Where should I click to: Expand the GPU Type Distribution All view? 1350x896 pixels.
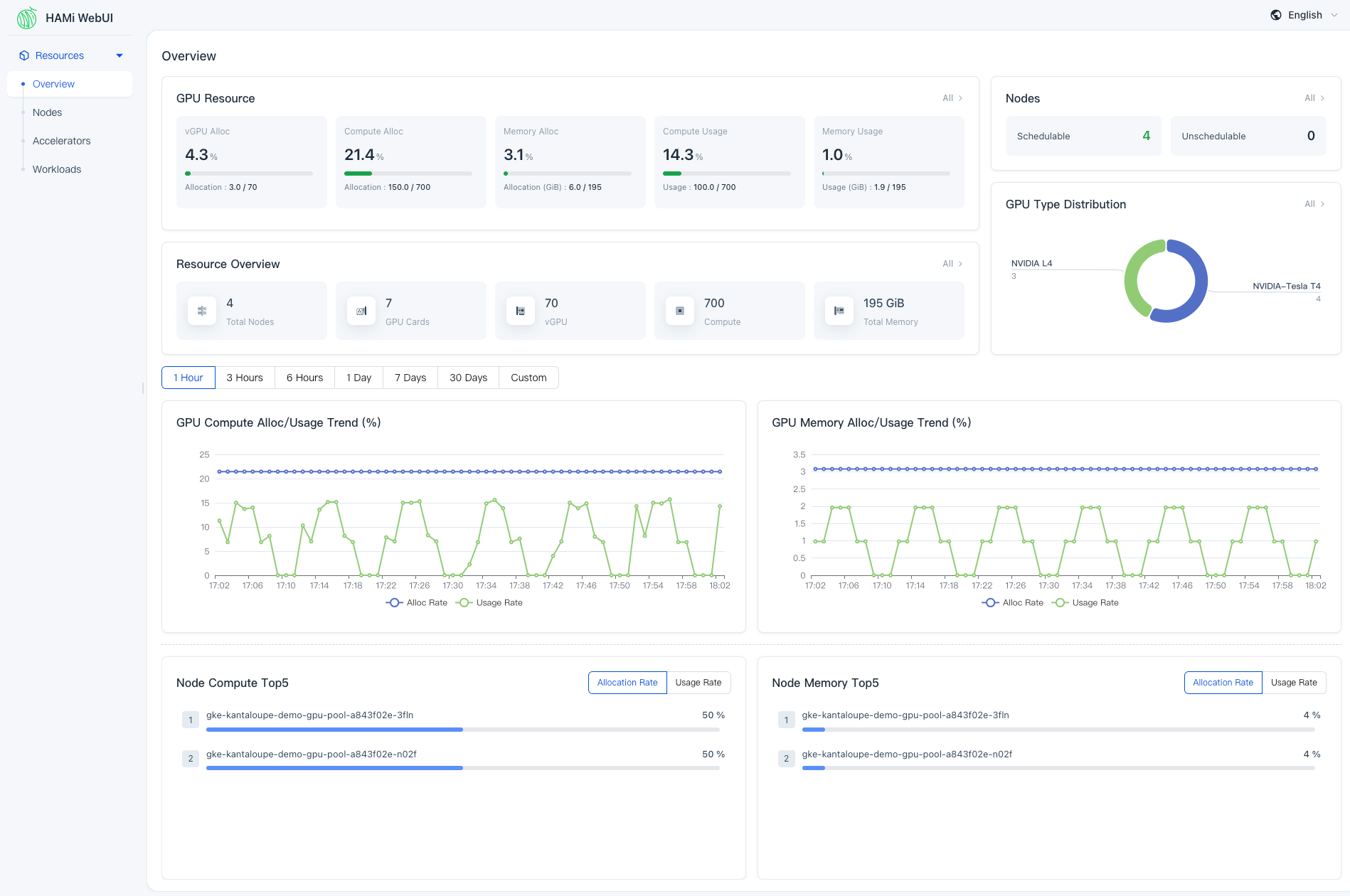[x=1314, y=204]
